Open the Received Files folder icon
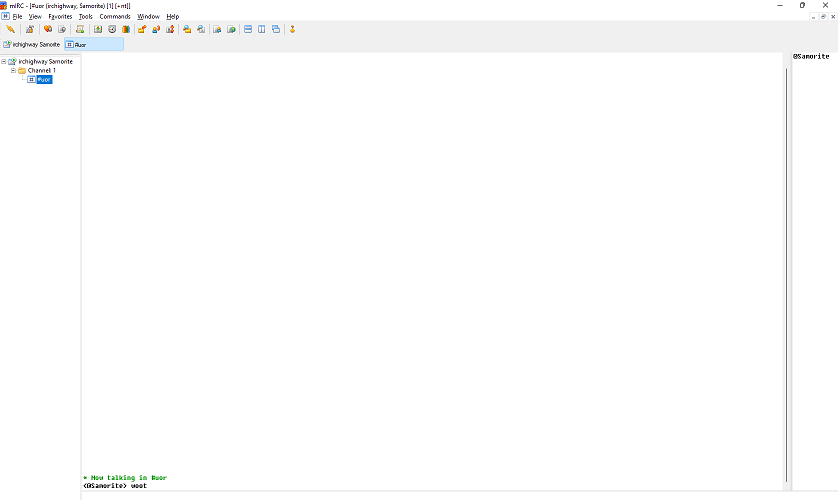This screenshot has width=838, height=500. pos(187,29)
